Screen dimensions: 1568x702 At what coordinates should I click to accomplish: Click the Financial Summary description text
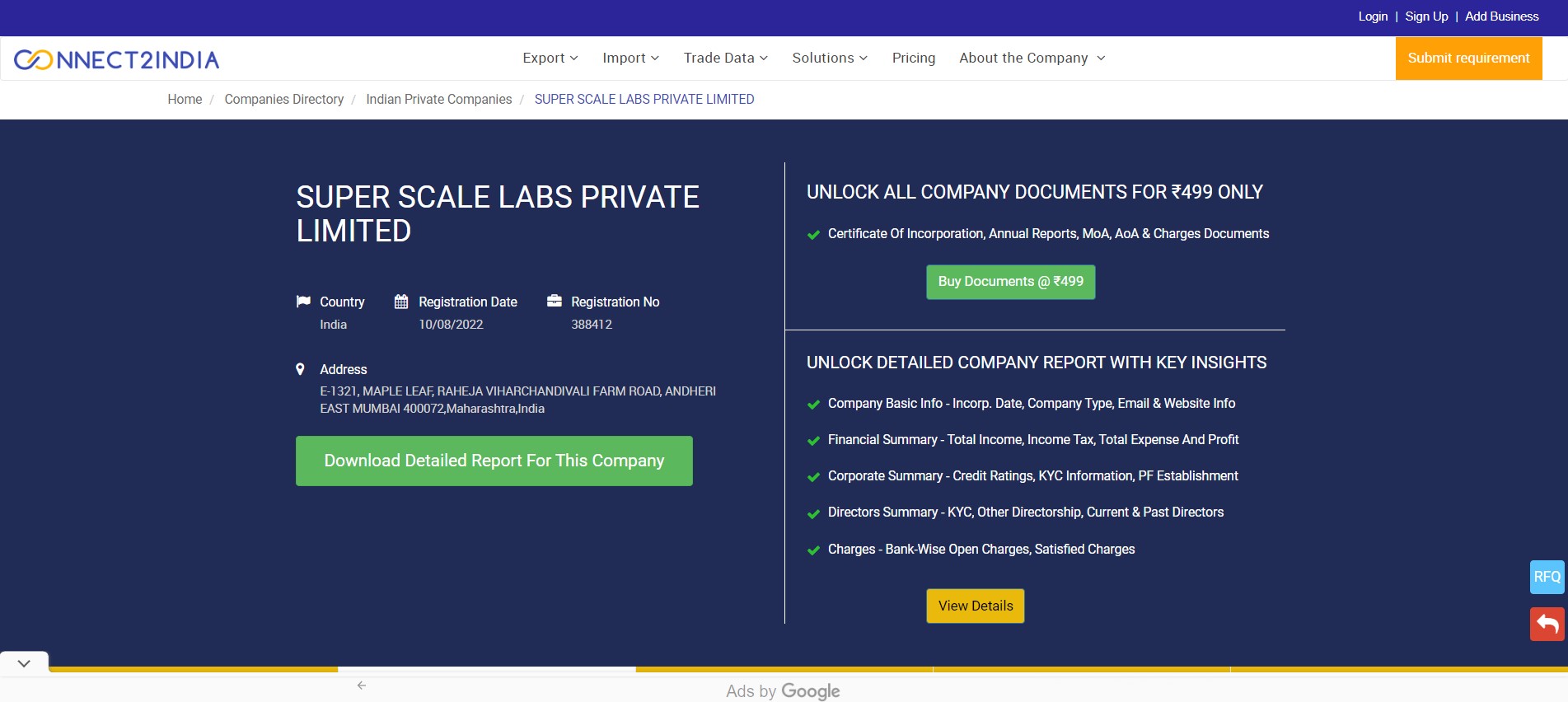click(x=1033, y=440)
